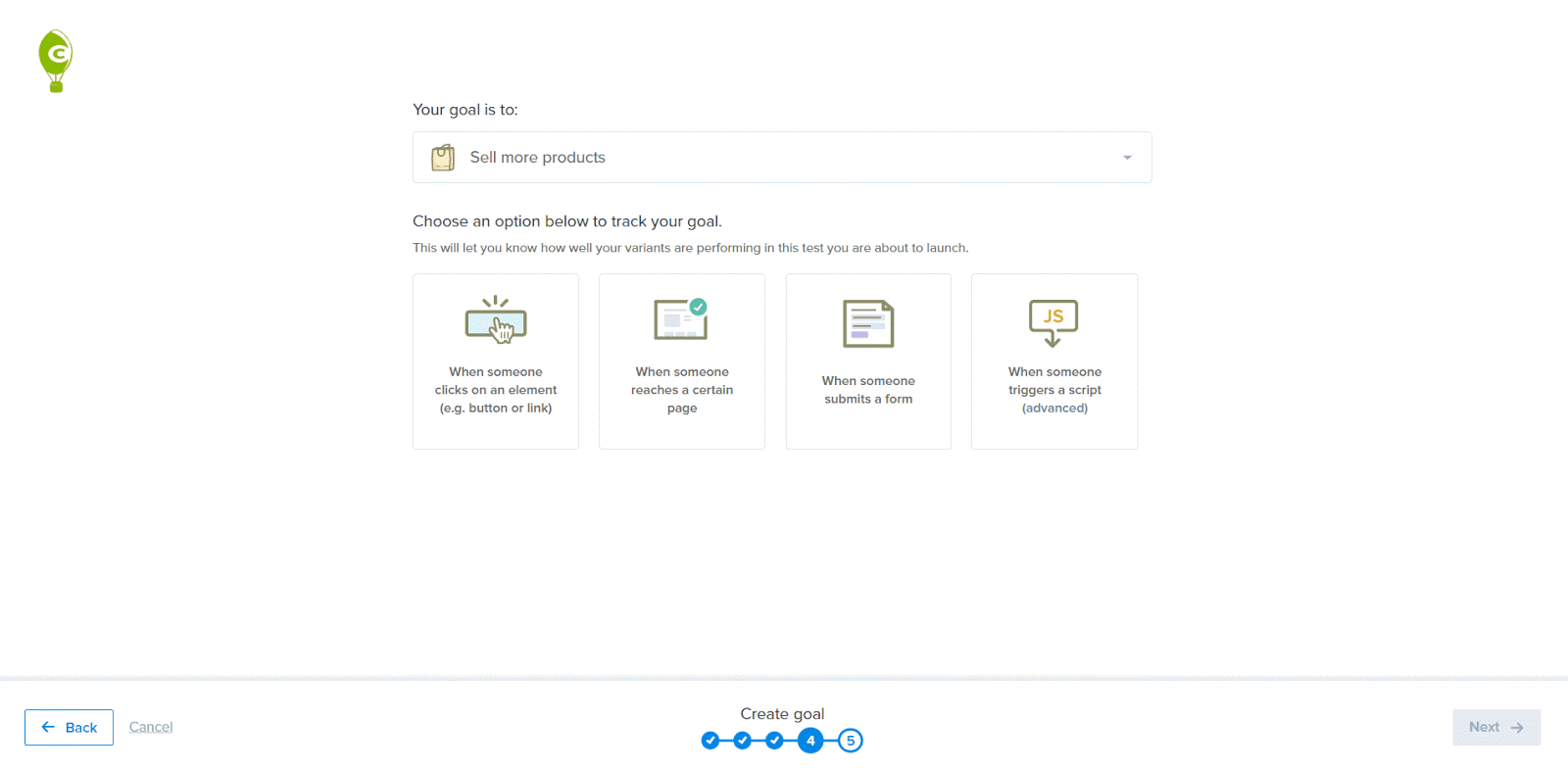Image resolution: width=1568 pixels, height=771 pixels.
Task: Select the reaches-a-page icon with checkmark
Action: tap(681, 319)
